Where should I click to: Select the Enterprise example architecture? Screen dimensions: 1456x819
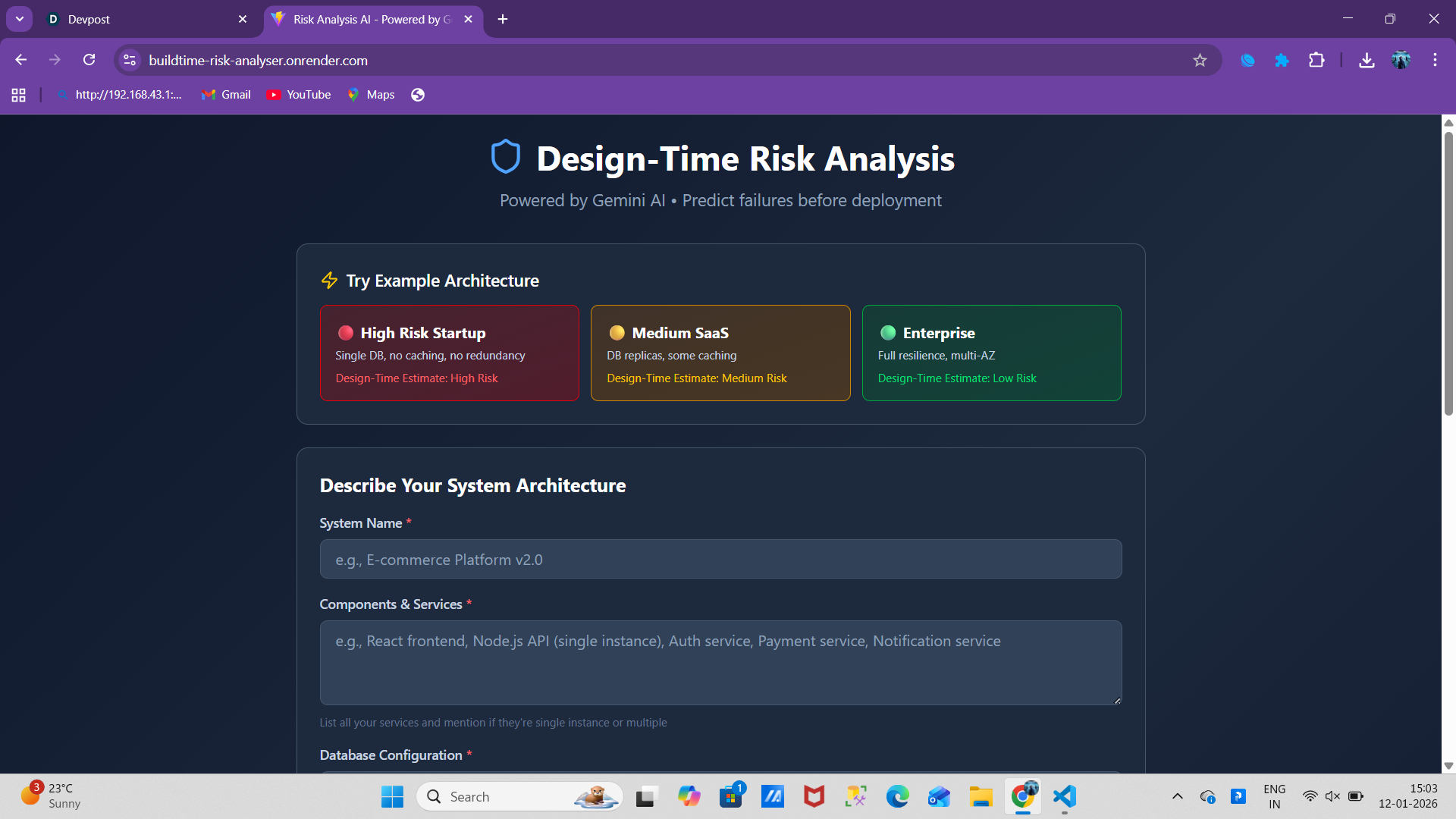pos(991,353)
